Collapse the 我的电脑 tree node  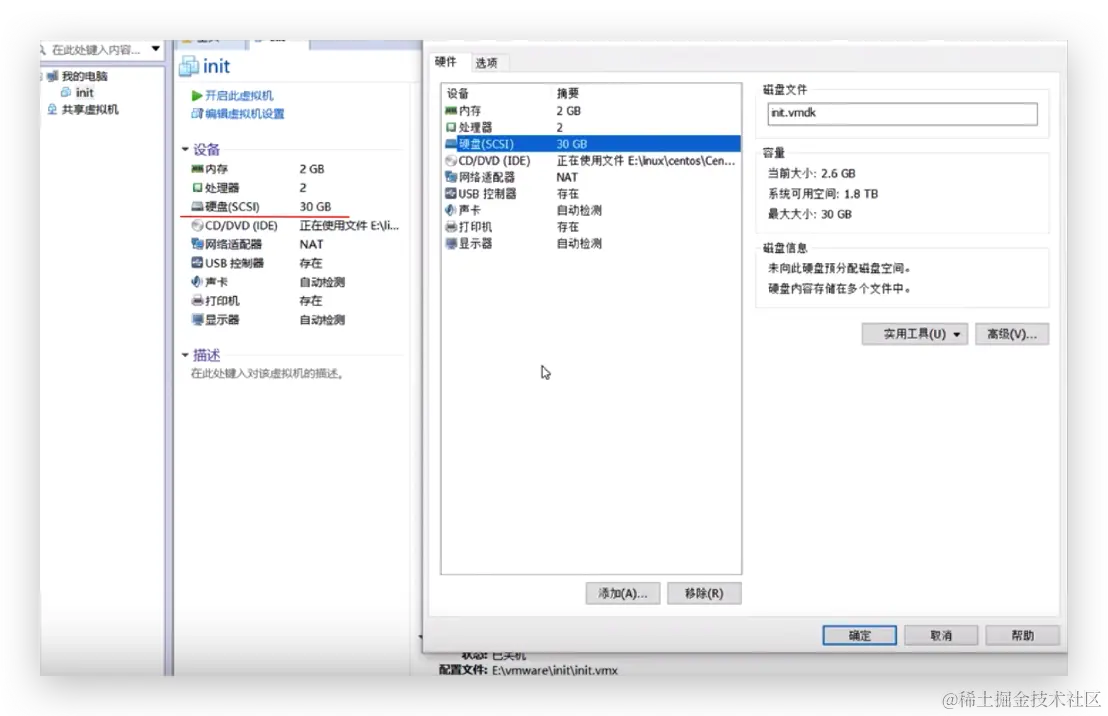42,76
